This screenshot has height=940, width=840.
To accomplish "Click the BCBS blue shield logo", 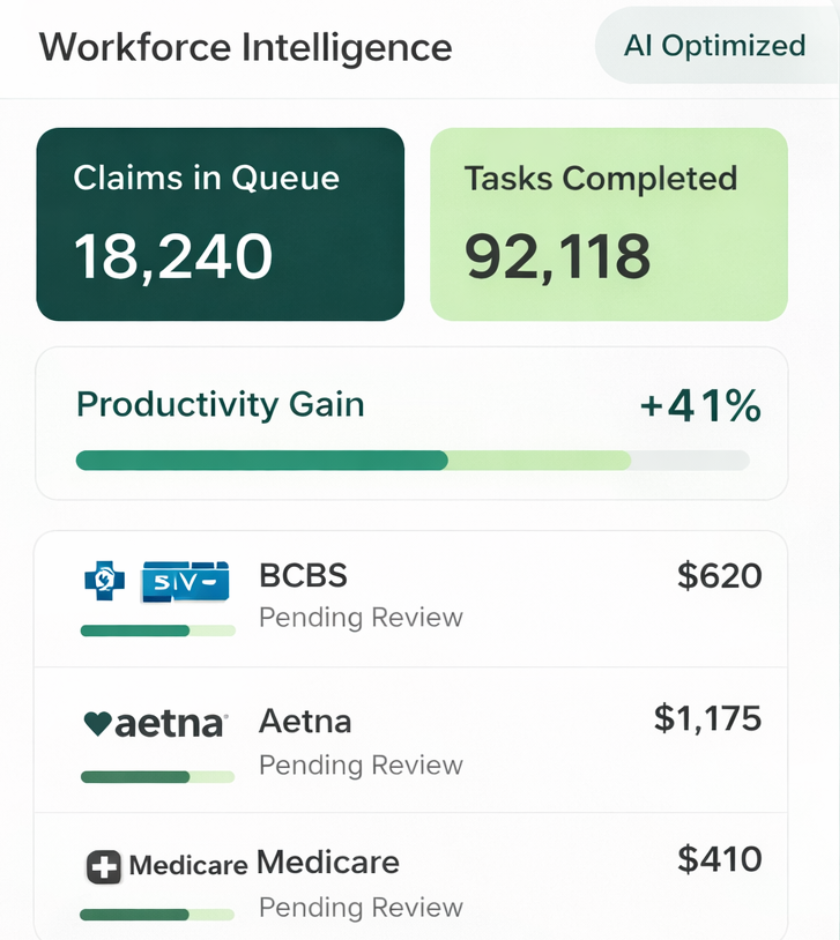I will pyautogui.click(x=186, y=581).
